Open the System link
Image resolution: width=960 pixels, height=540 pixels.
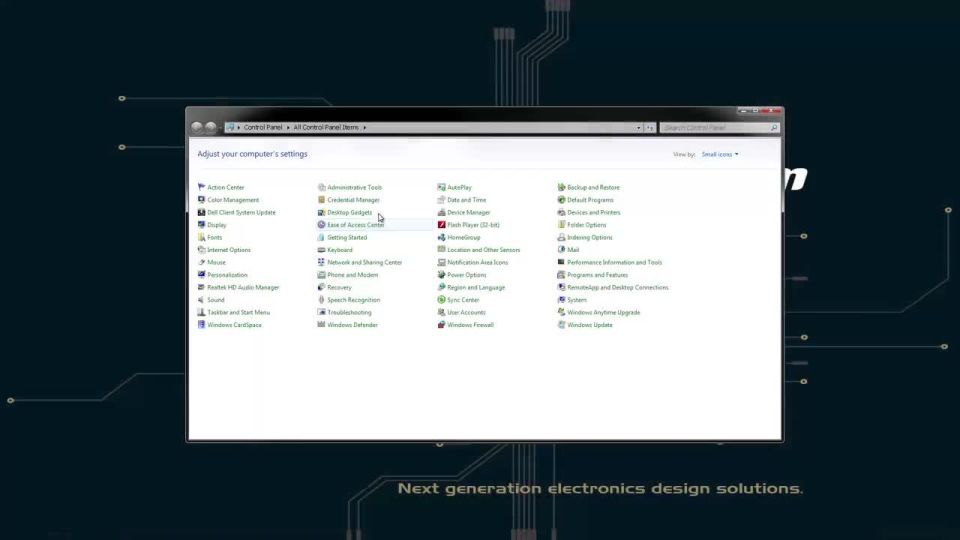(577, 300)
